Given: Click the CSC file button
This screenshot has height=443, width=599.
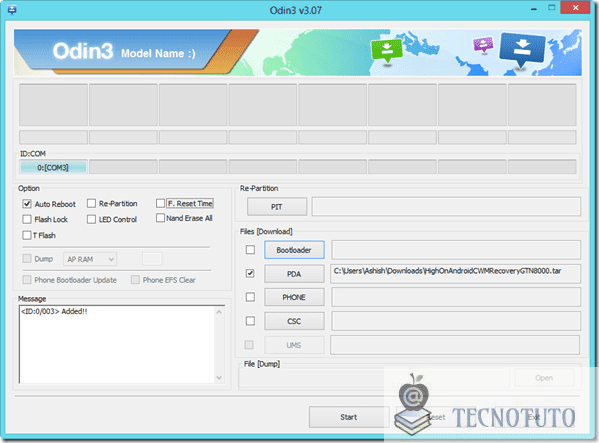Looking at the screenshot, I should tap(294, 321).
